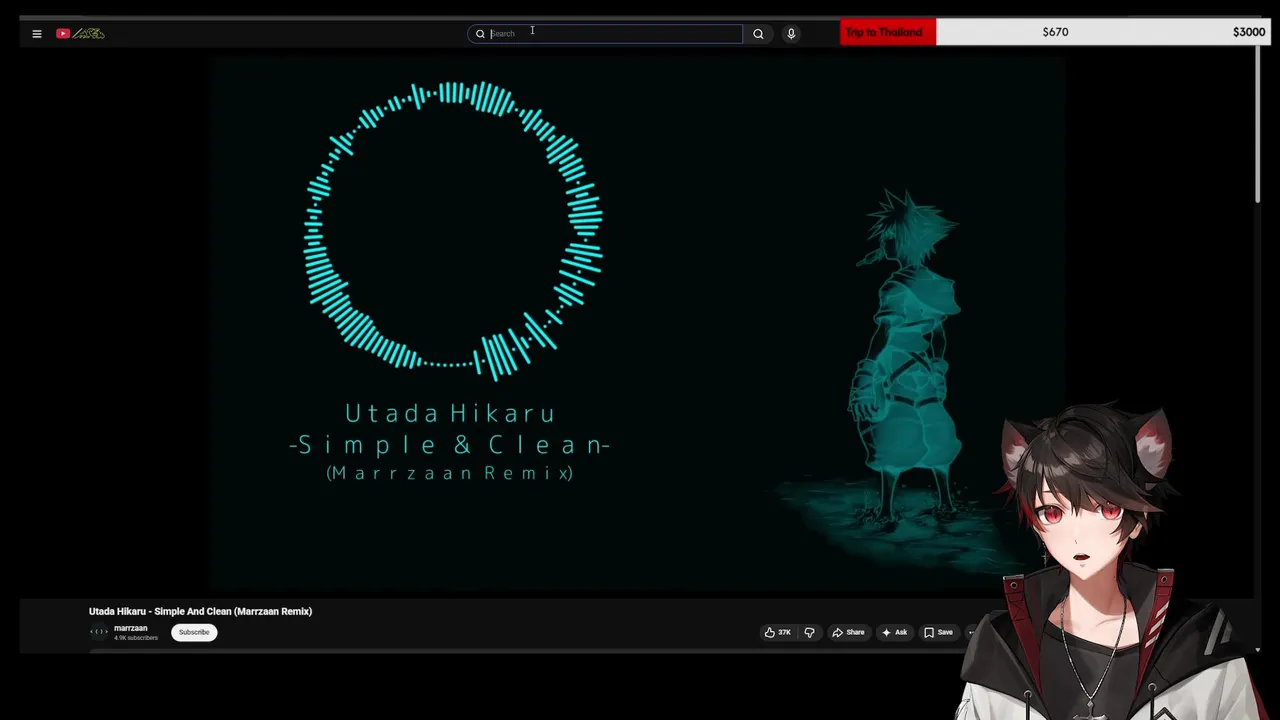This screenshot has height=720, width=1280.
Task: Click inside the Search text field
Action: (x=605, y=34)
